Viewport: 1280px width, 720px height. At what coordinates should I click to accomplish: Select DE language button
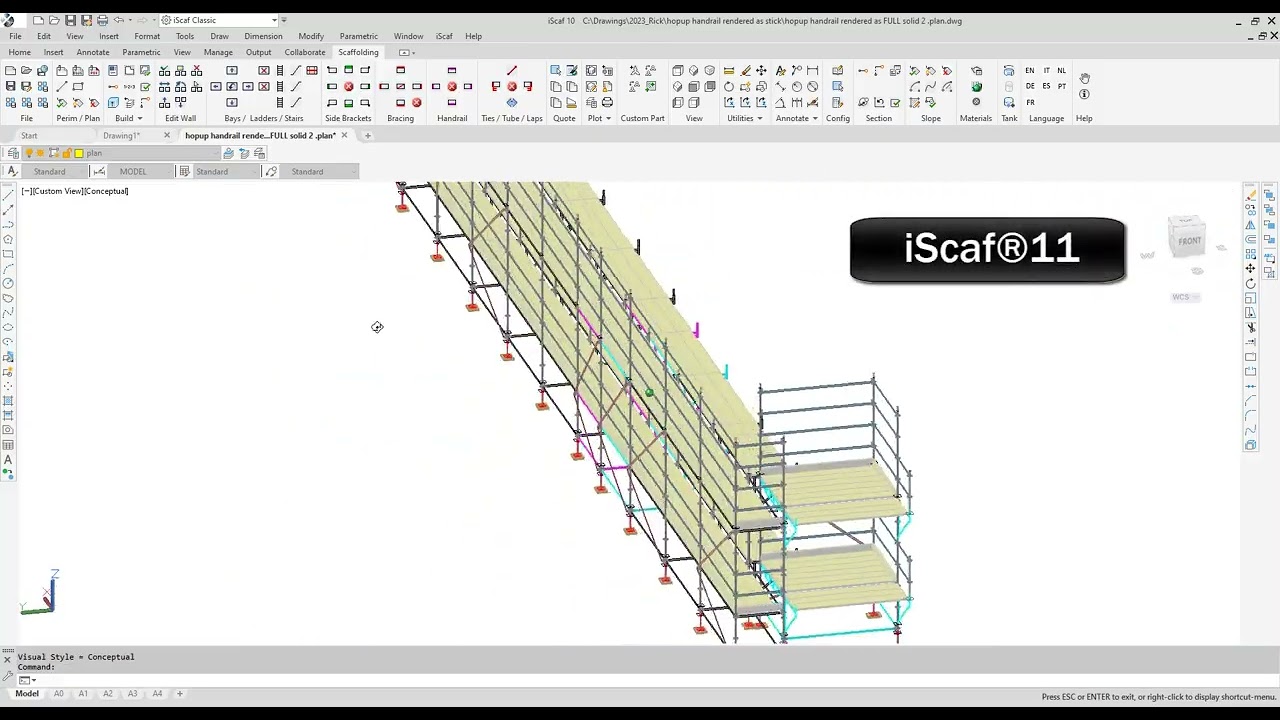(1030, 86)
